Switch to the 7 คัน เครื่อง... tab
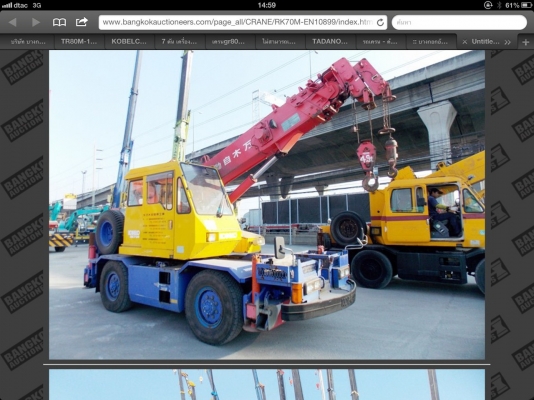 179,42
